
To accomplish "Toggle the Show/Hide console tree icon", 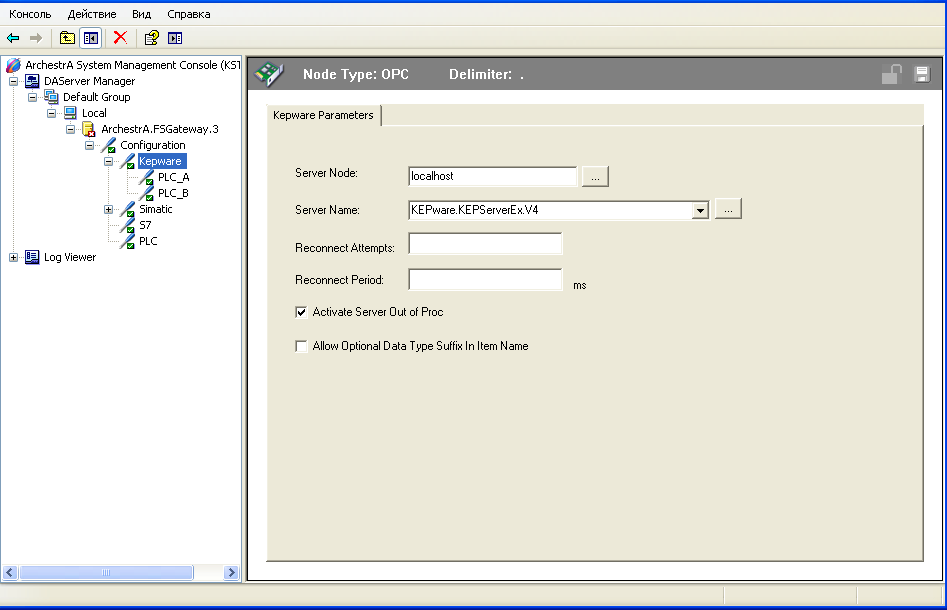I will 91,38.
